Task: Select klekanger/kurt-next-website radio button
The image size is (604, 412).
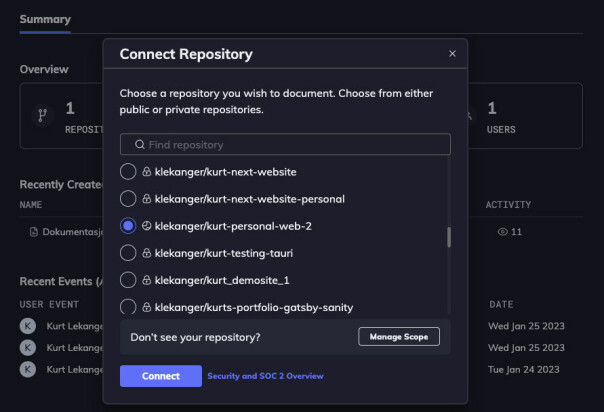Action: pos(128,172)
